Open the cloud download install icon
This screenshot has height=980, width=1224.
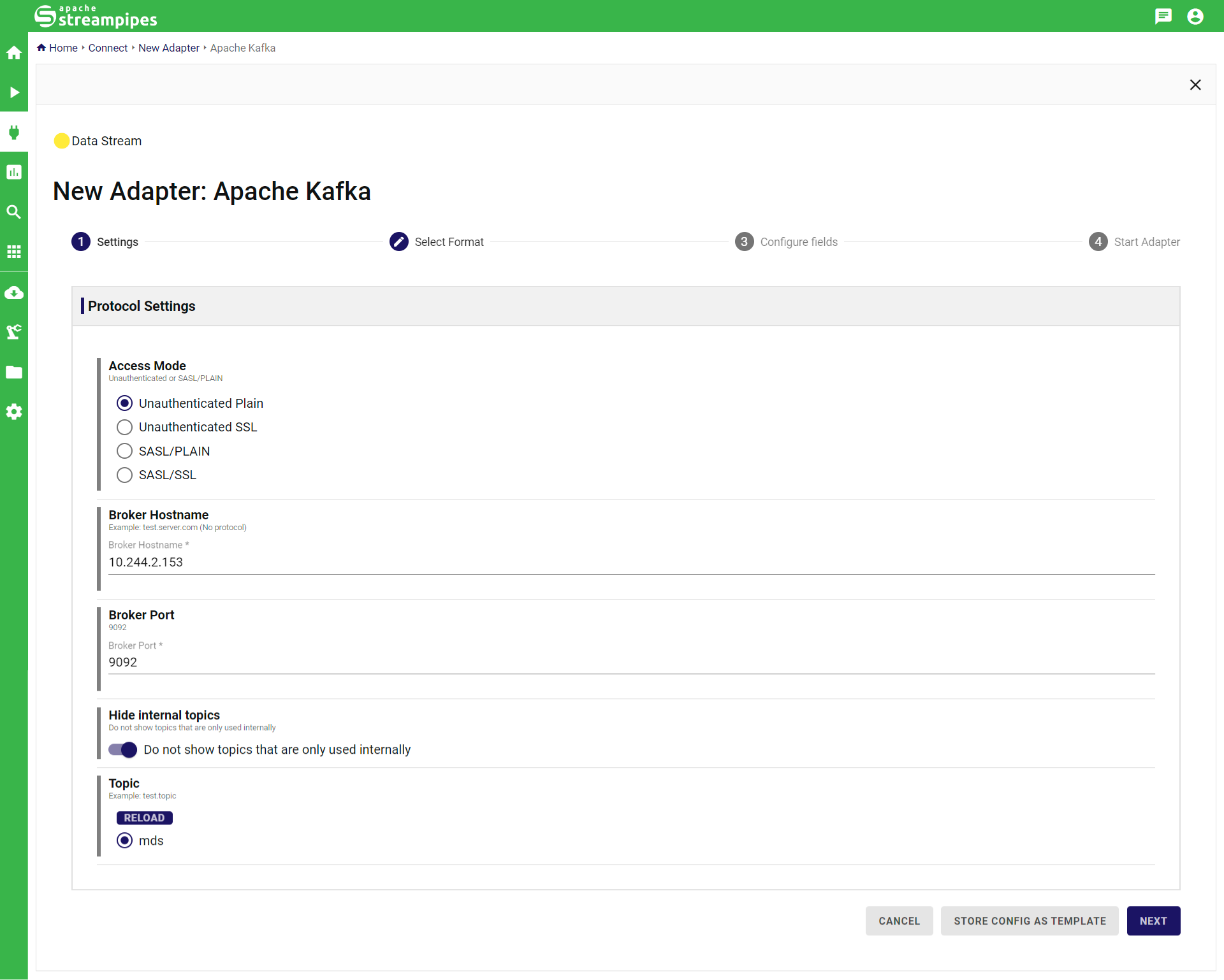tap(14, 292)
